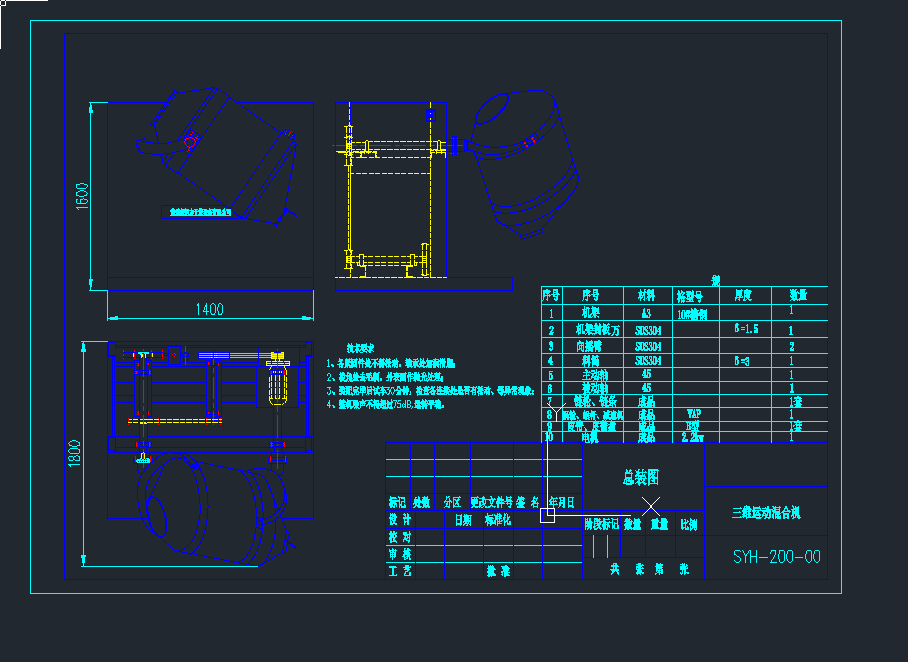This screenshot has height=662, width=908.
Task: Click the SYH-200-00 drawing number
Action: (774, 555)
